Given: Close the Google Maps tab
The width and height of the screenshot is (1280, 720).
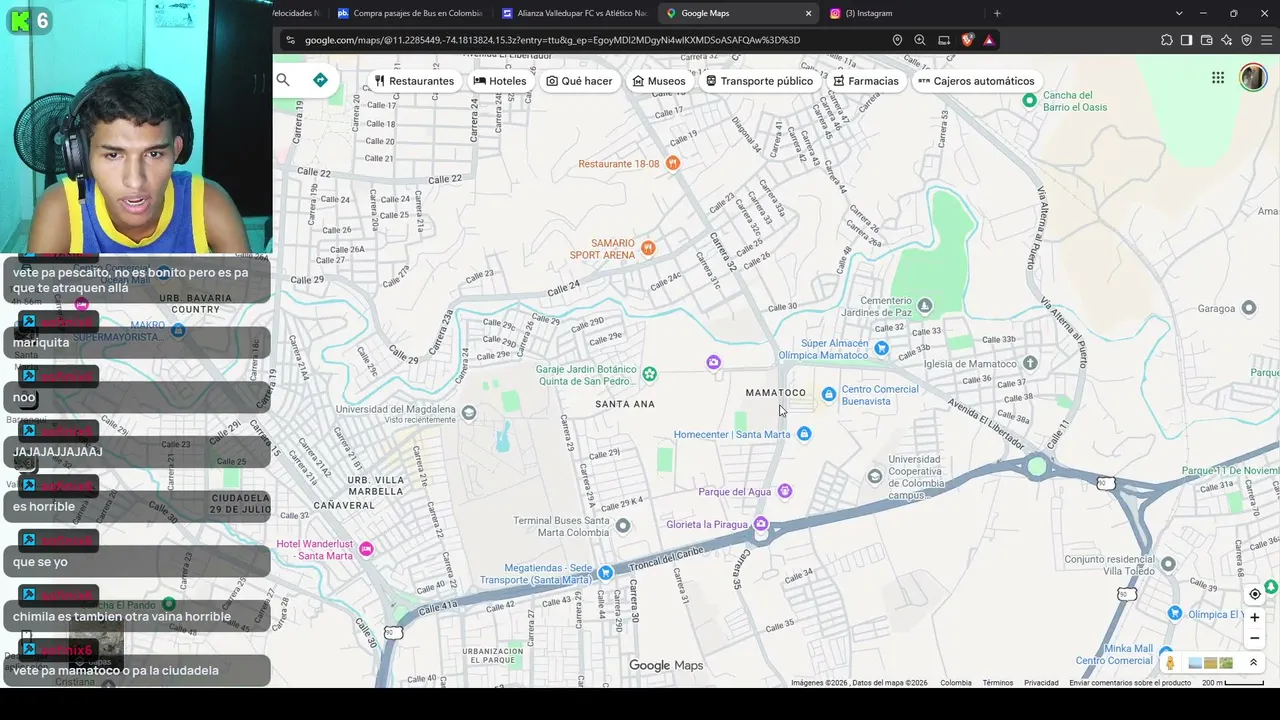Looking at the screenshot, I should [808, 13].
